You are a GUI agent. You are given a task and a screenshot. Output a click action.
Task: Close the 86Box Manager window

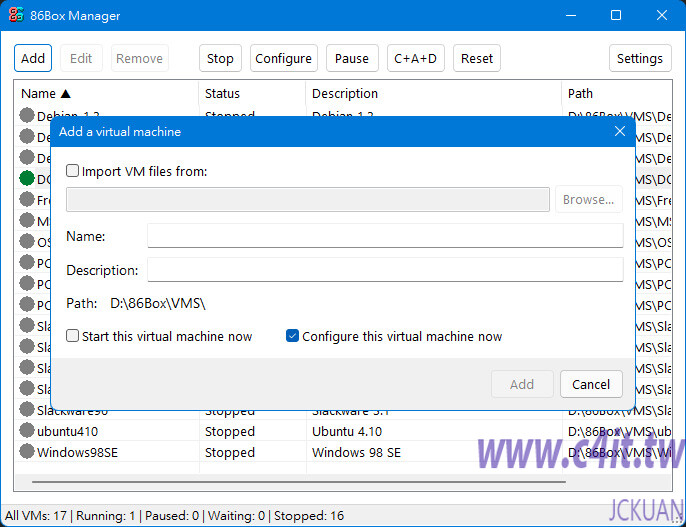tap(662, 15)
